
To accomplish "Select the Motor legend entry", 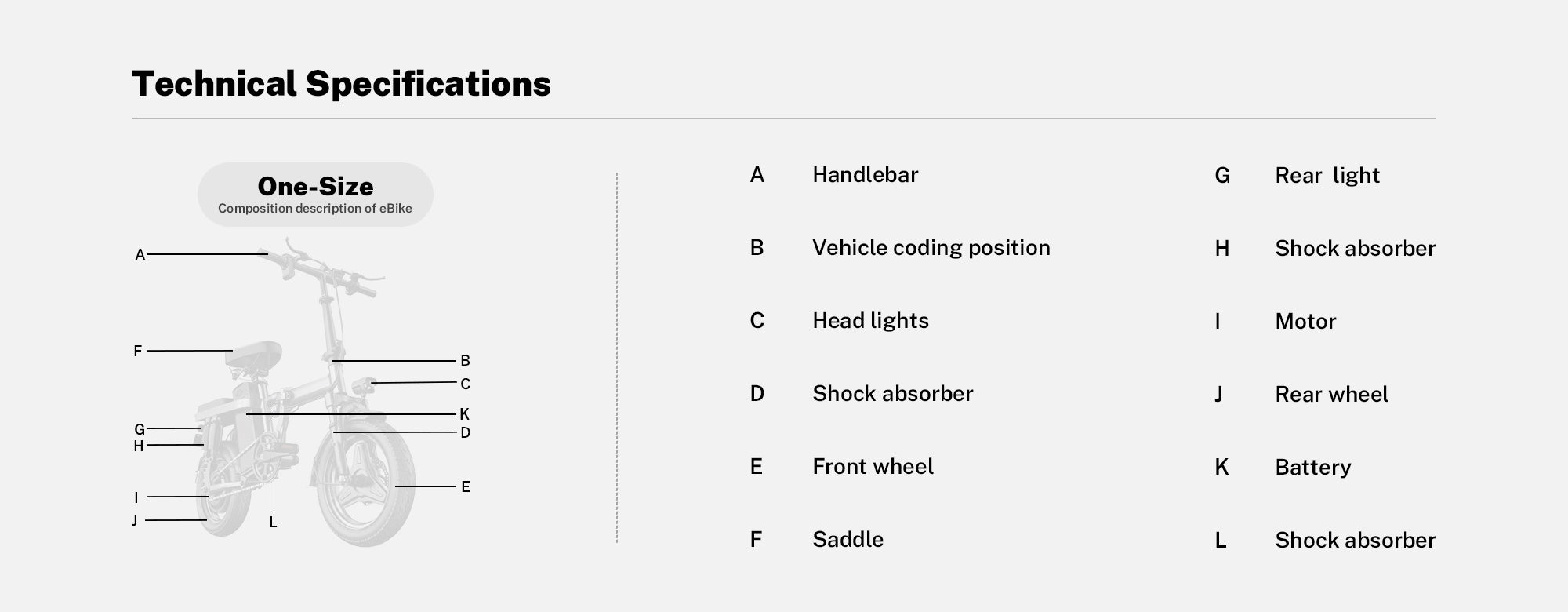I will coord(1305,322).
